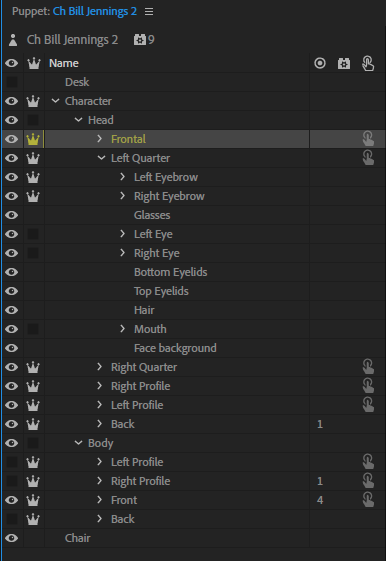Click the Character group crown icon
Viewport: 386px width, 561px height.
pos(33,101)
